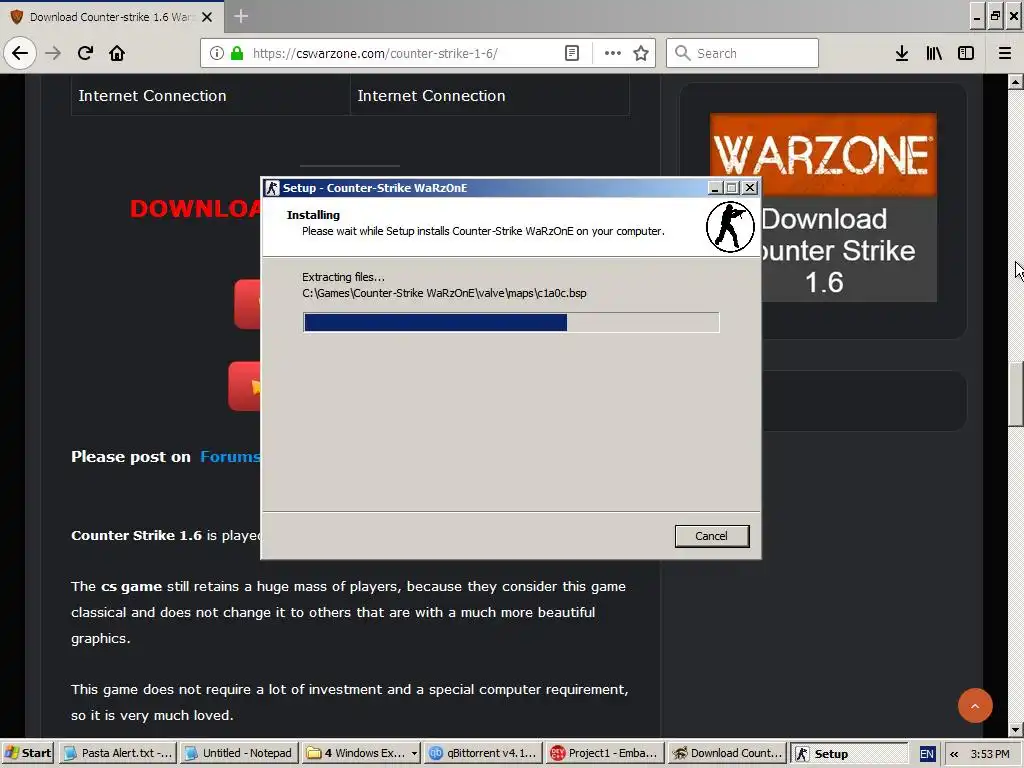Select the Download Counter-strike 1.6 tab
The height and width of the screenshot is (768, 1024).
111,17
